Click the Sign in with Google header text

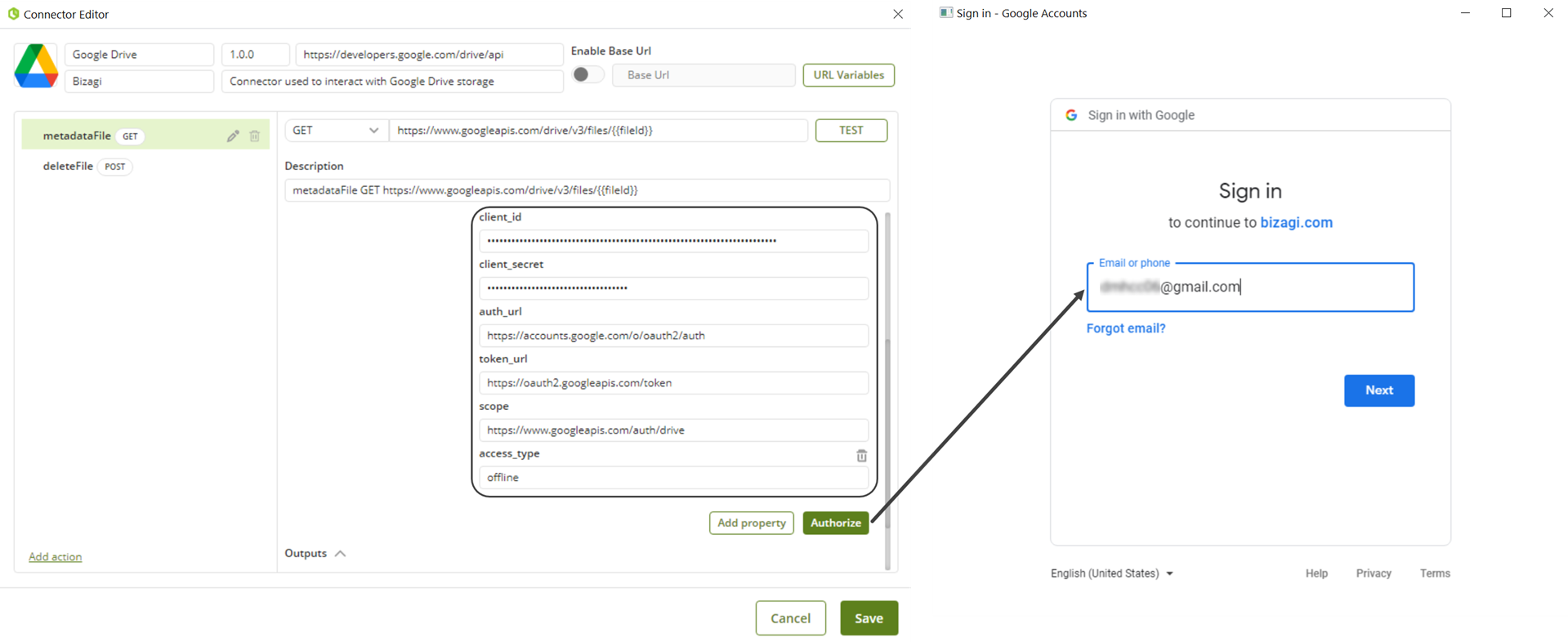pos(1141,115)
